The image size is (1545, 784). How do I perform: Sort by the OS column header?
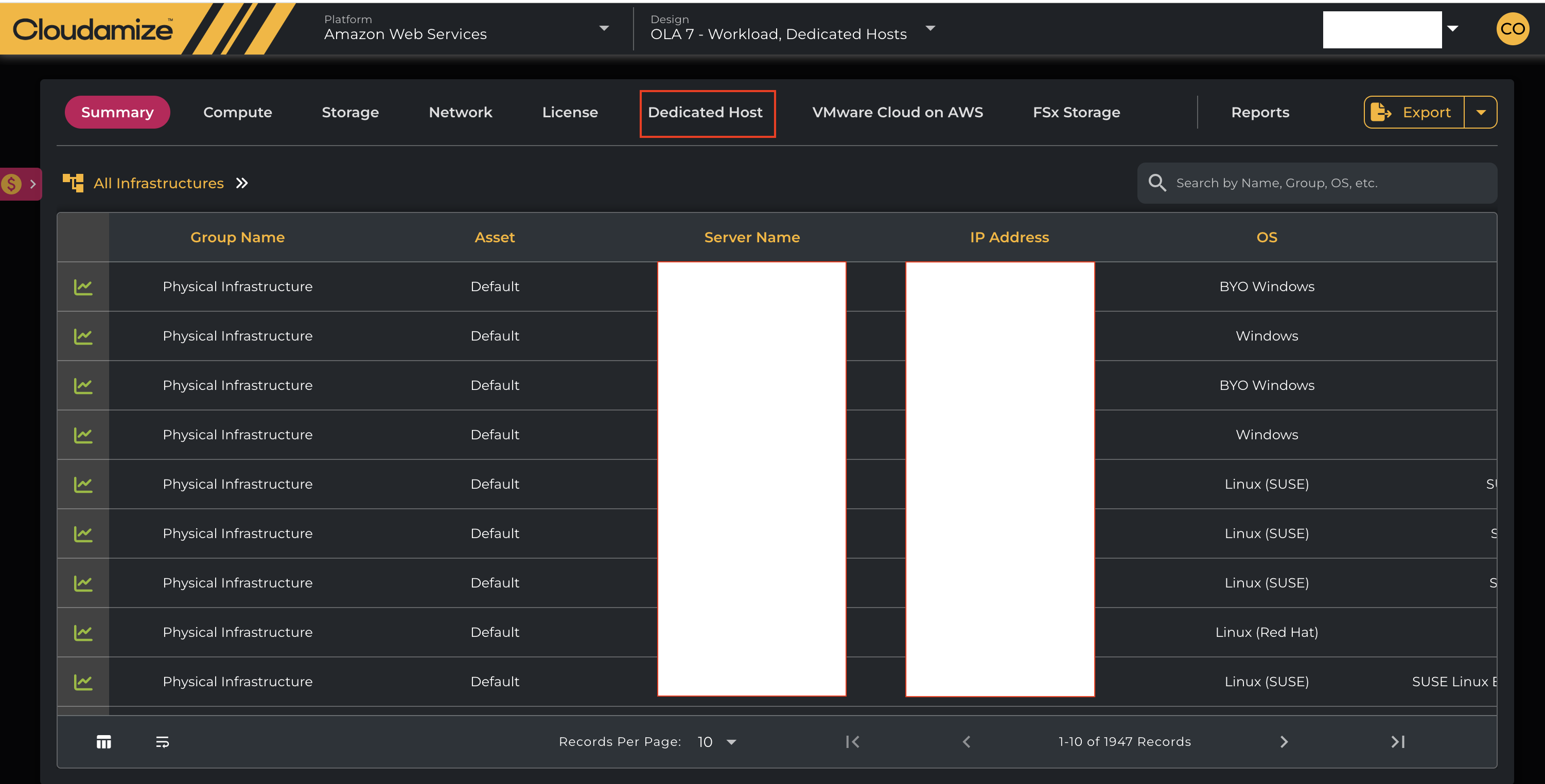[x=1267, y=237]
